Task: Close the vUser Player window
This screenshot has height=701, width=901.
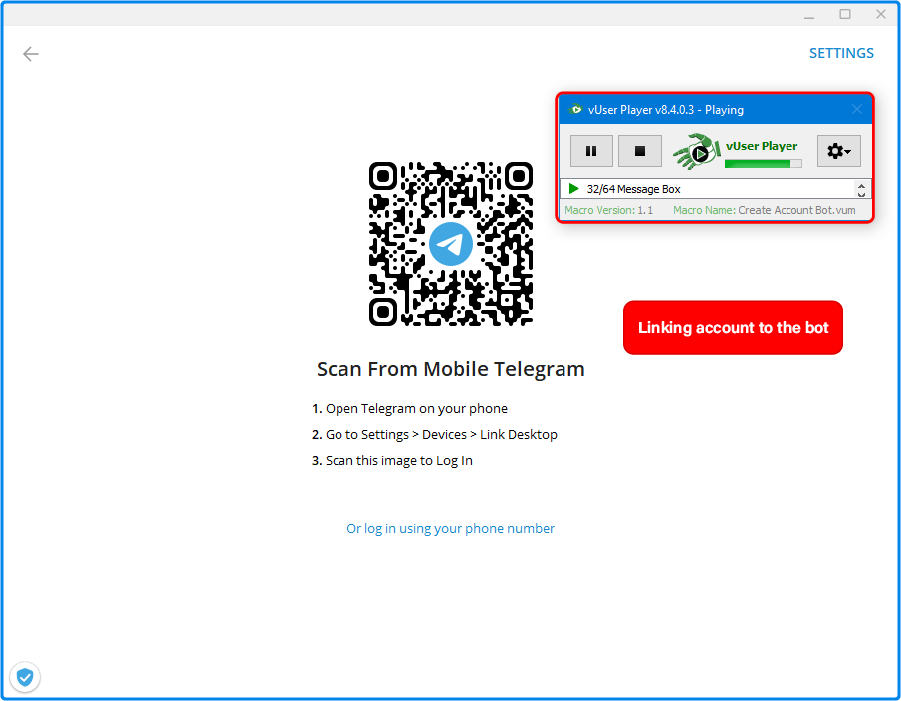Action: click(857, 109)
